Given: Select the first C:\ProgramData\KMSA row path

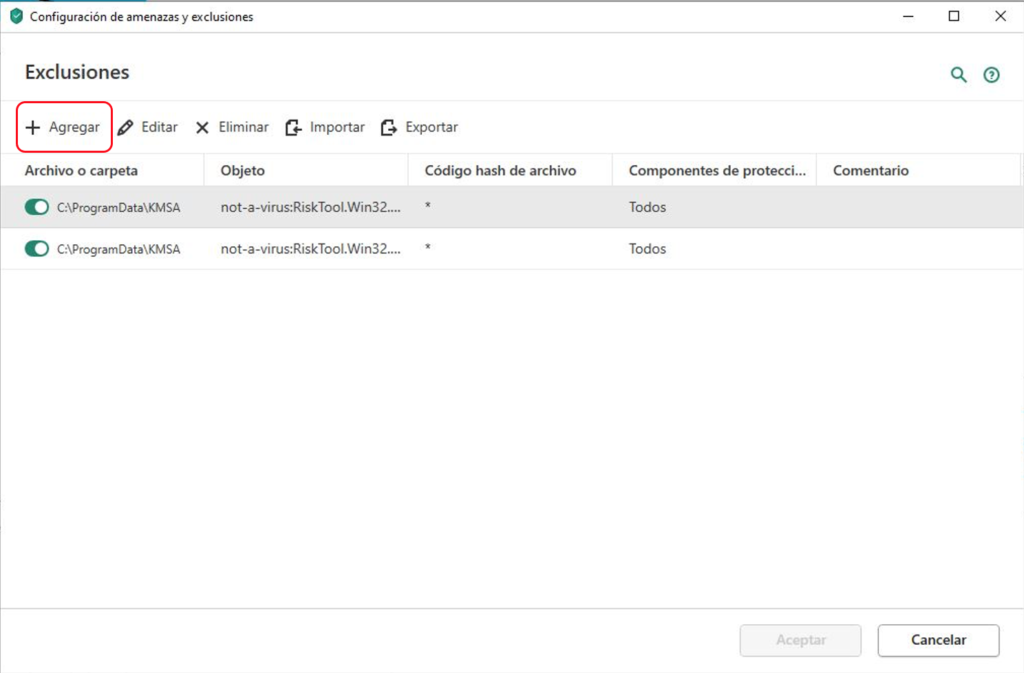Looking at the screenshot, I should tap(118, 208).
